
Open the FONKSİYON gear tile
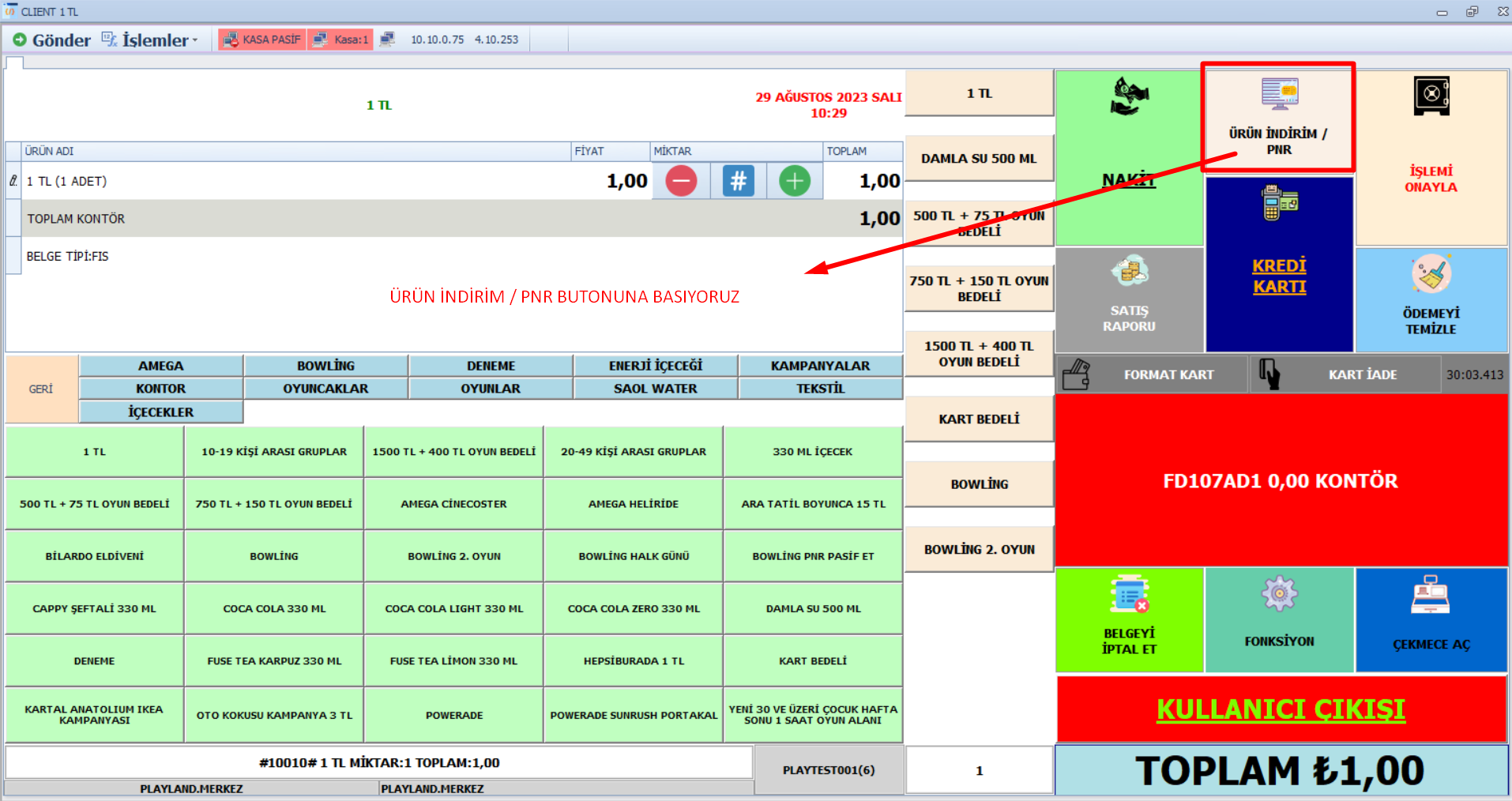1279,620
